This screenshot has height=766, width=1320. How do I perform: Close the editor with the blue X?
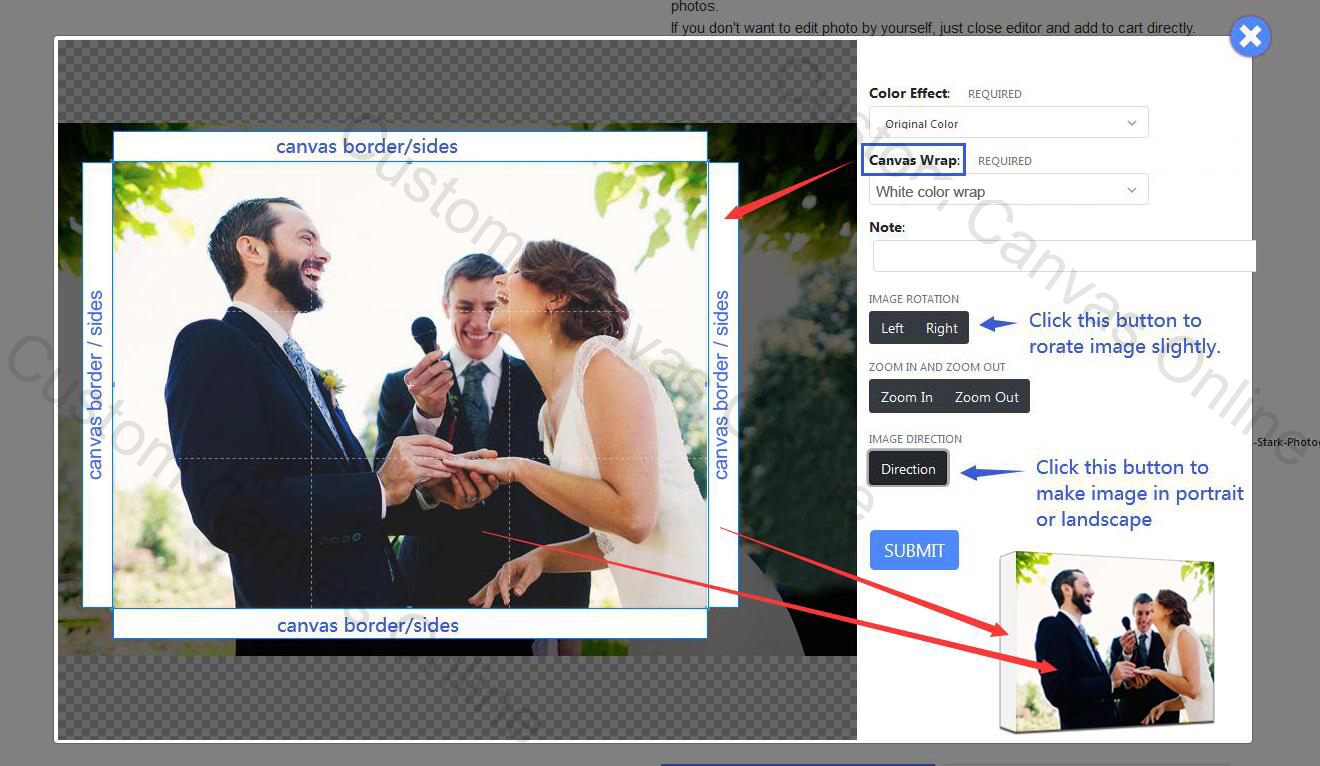tap(1250, 38)
